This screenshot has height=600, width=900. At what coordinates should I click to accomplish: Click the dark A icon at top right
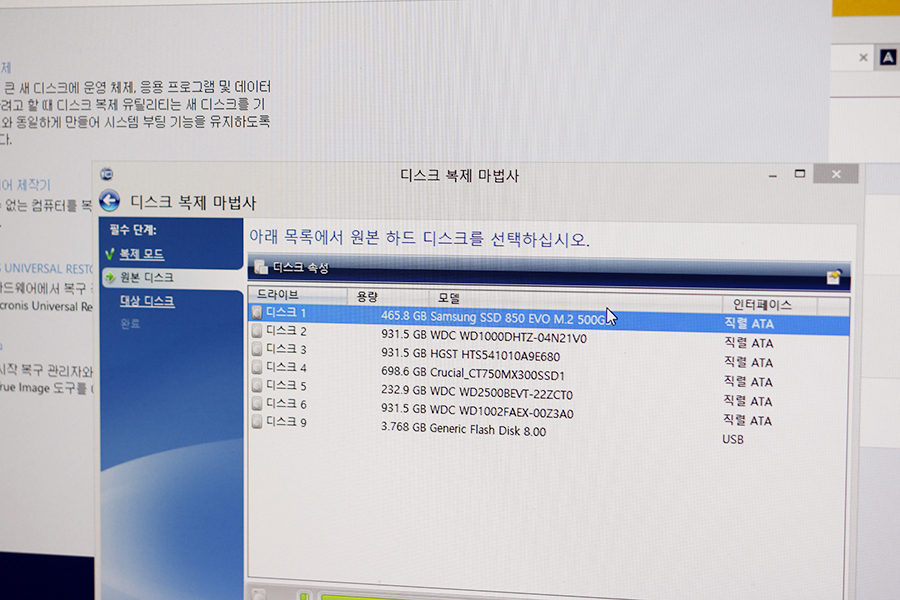coord(886,58)
